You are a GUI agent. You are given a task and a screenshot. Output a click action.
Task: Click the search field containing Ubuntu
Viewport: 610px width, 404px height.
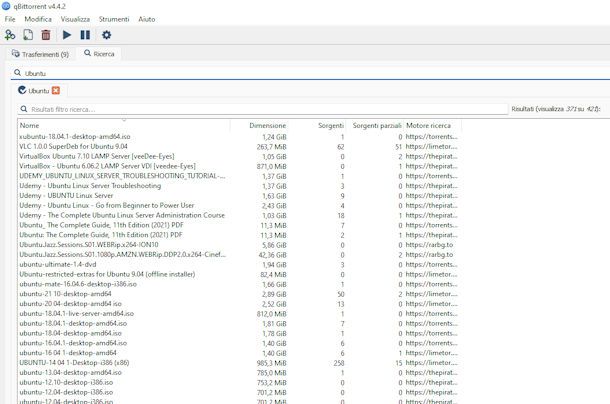[311, 73]
